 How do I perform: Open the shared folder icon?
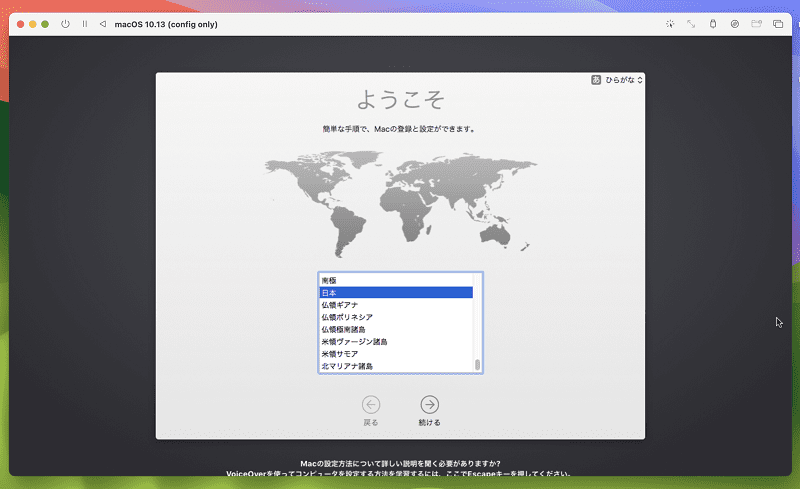756,24
